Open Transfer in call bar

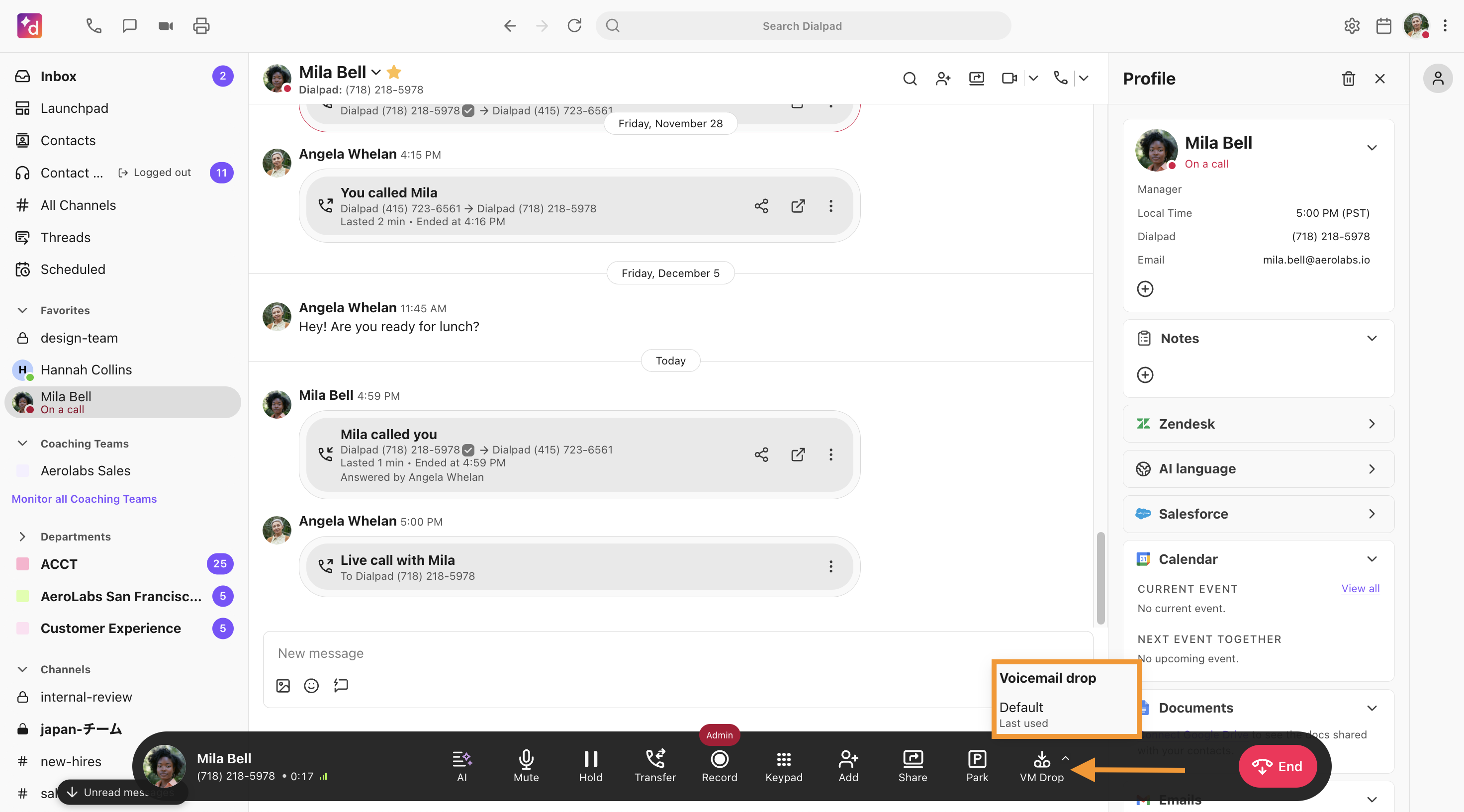click(x=655, y=766)
